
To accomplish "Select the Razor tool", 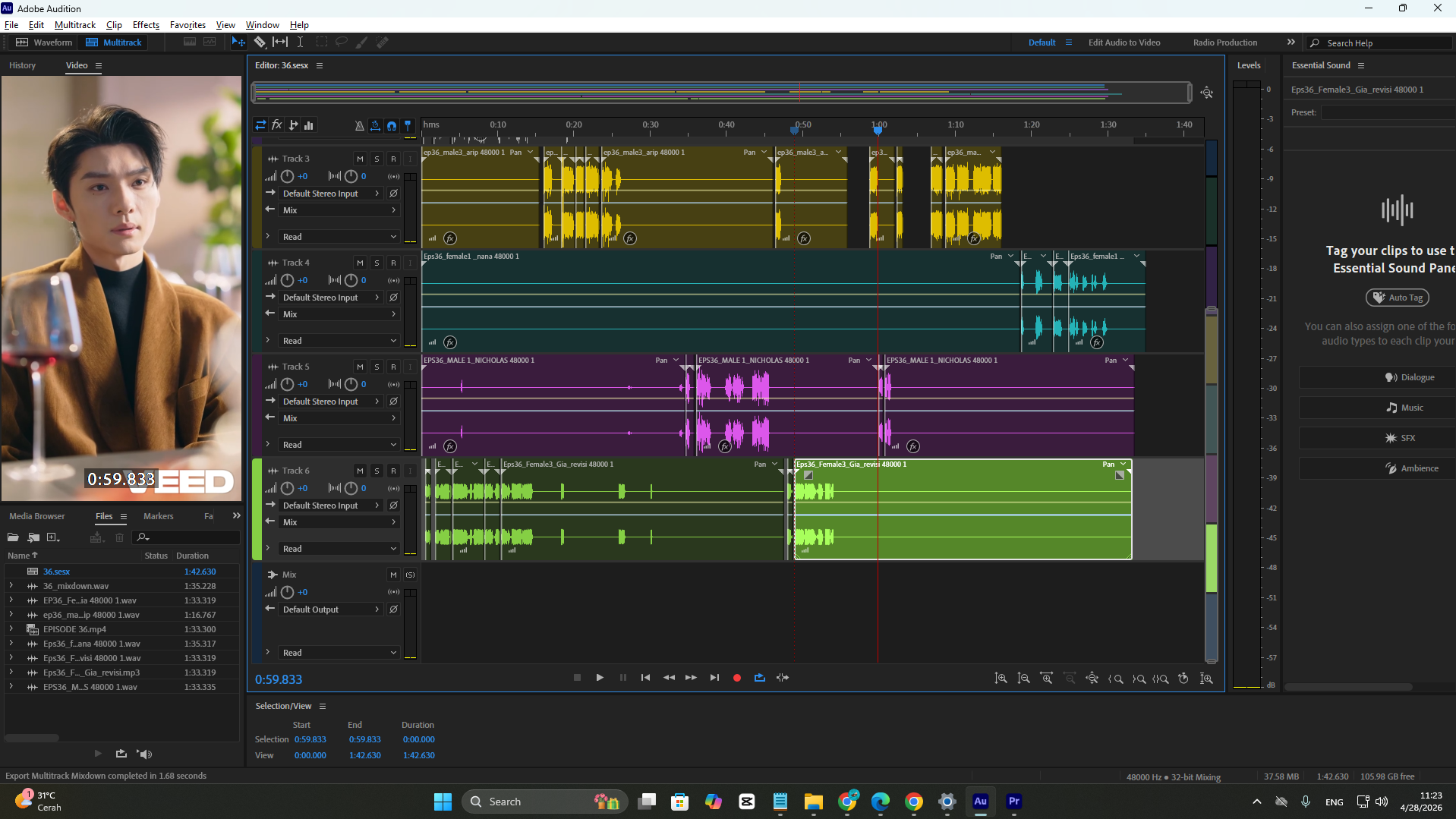I will [x=260, y=43].
